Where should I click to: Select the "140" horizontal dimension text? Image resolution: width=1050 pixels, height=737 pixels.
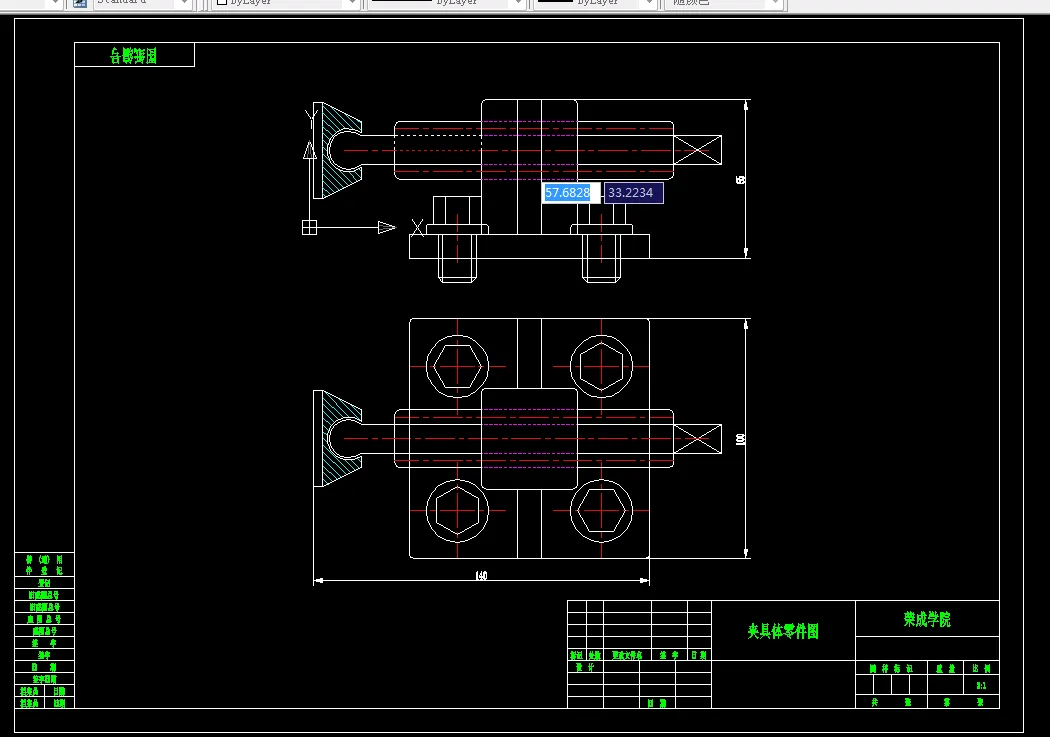coord(481,576)
